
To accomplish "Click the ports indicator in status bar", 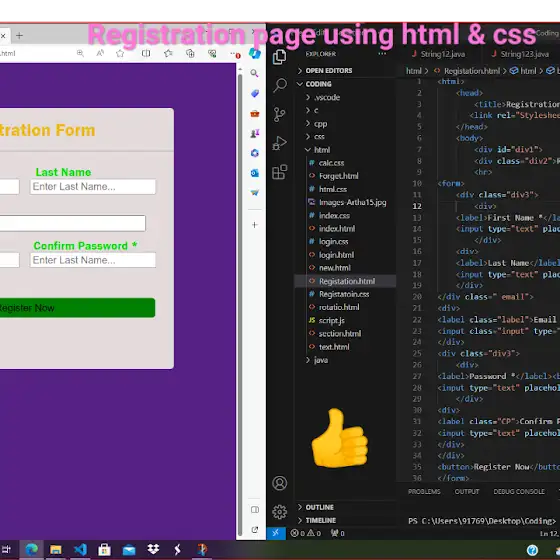I will pos(338,533).
